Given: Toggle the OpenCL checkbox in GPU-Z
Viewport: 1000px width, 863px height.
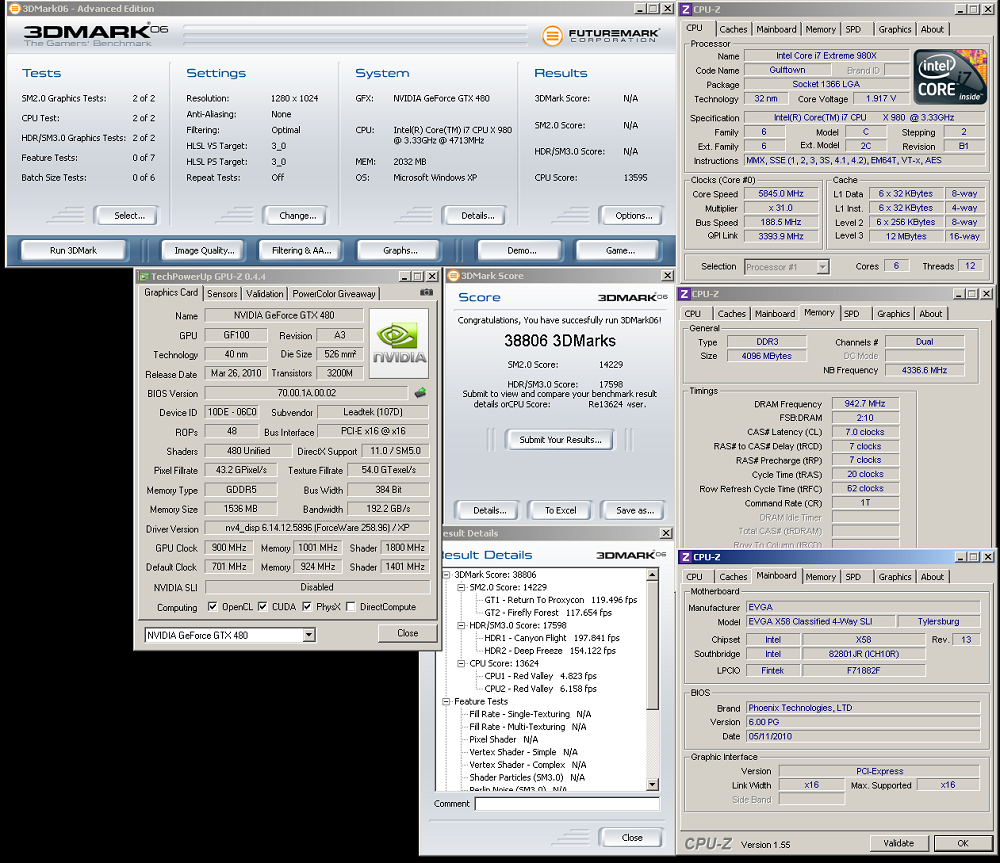Looking at the screenshot, I should [x=212, y=607].
